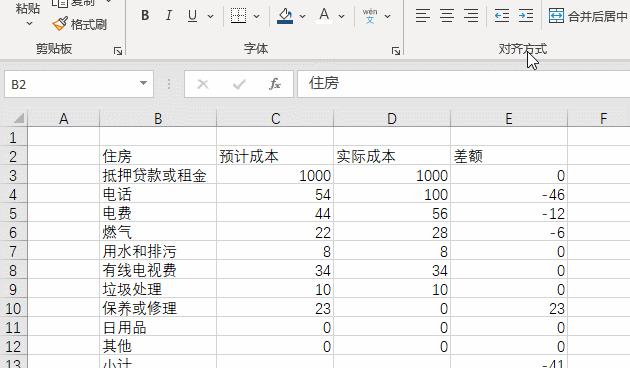Select column D header
The width and height of the screenshot is (630, 368).
392,119
